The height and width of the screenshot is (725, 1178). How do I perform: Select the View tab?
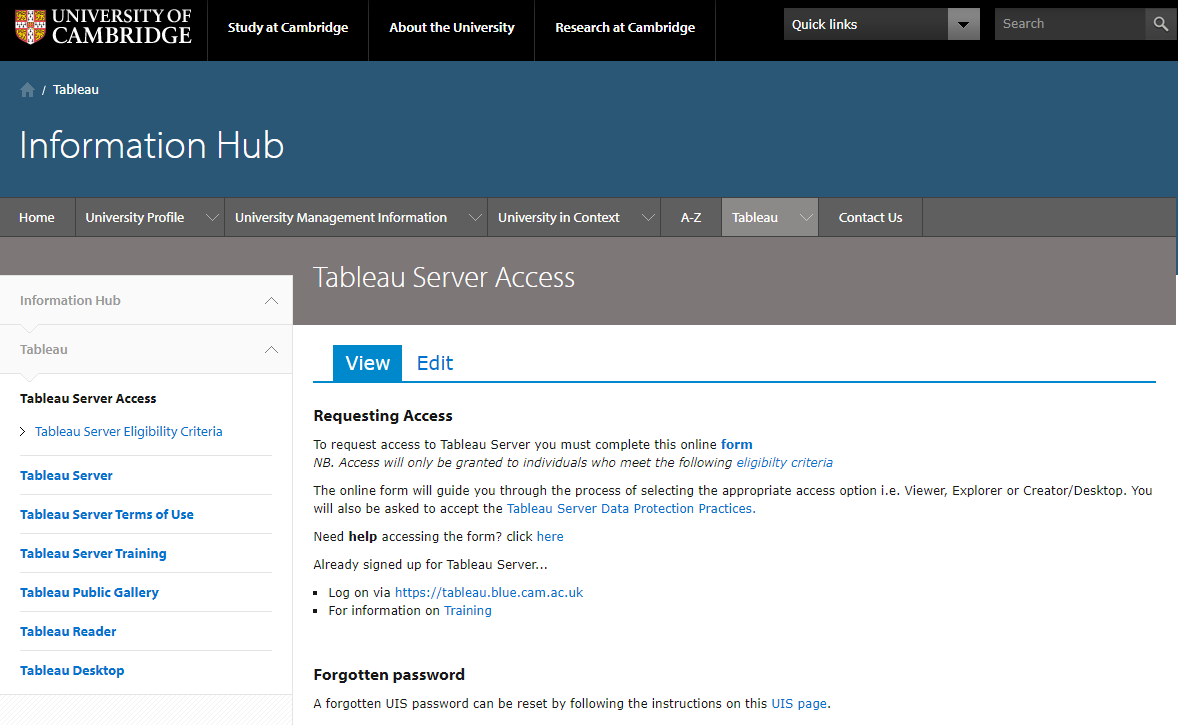[367, 363]
